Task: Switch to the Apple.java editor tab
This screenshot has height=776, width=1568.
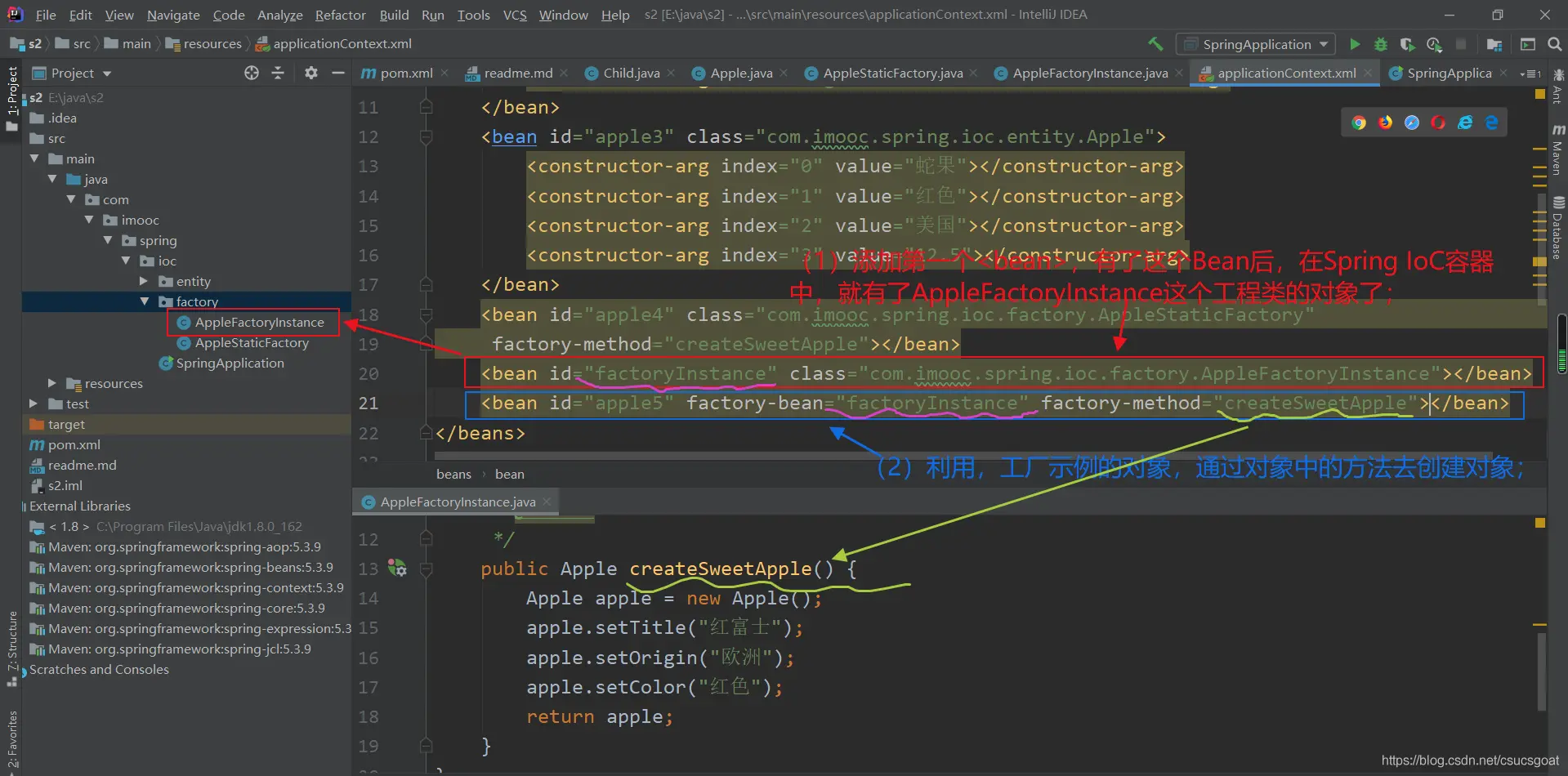Action: tap(740, 74)
